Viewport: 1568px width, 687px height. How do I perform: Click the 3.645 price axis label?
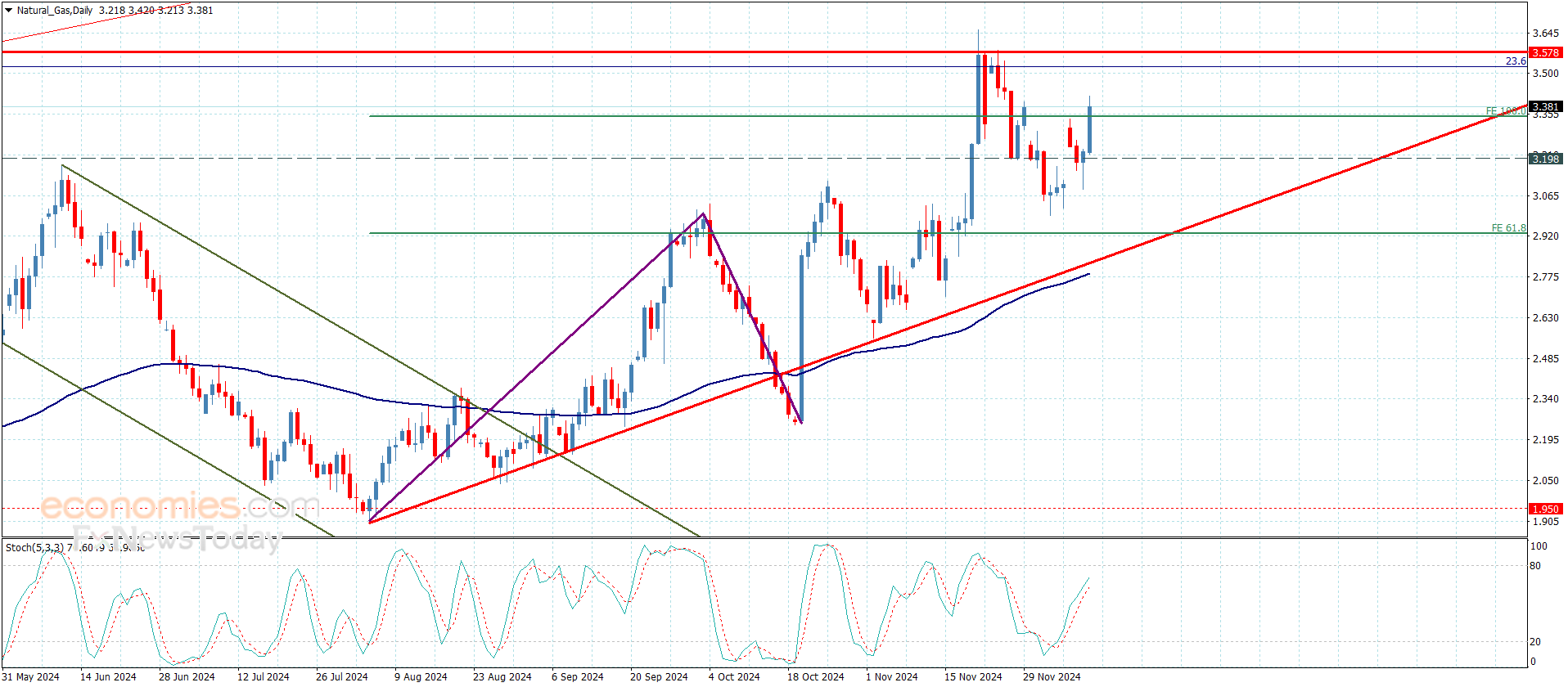tap(1545, 34)
